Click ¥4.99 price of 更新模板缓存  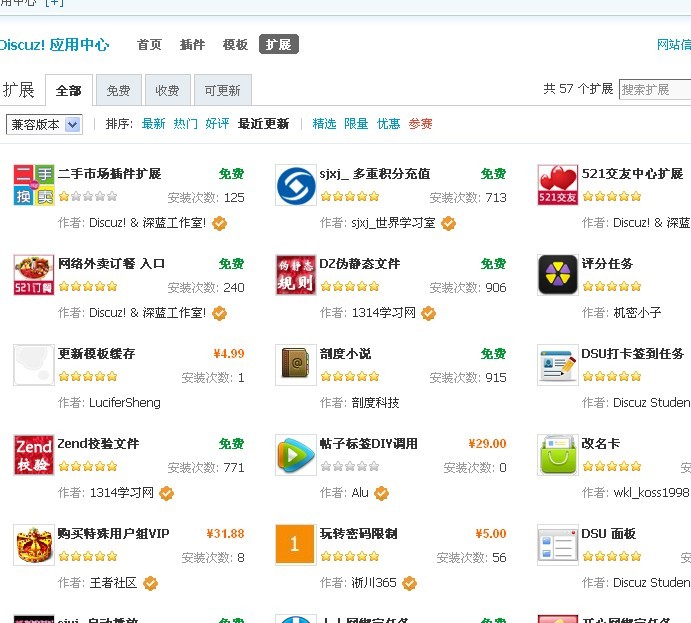(229, 353)
